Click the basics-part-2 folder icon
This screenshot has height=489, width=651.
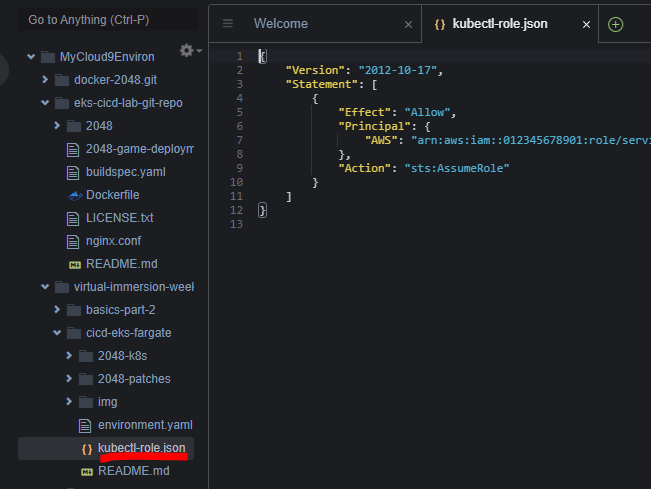tap(74, 310)
